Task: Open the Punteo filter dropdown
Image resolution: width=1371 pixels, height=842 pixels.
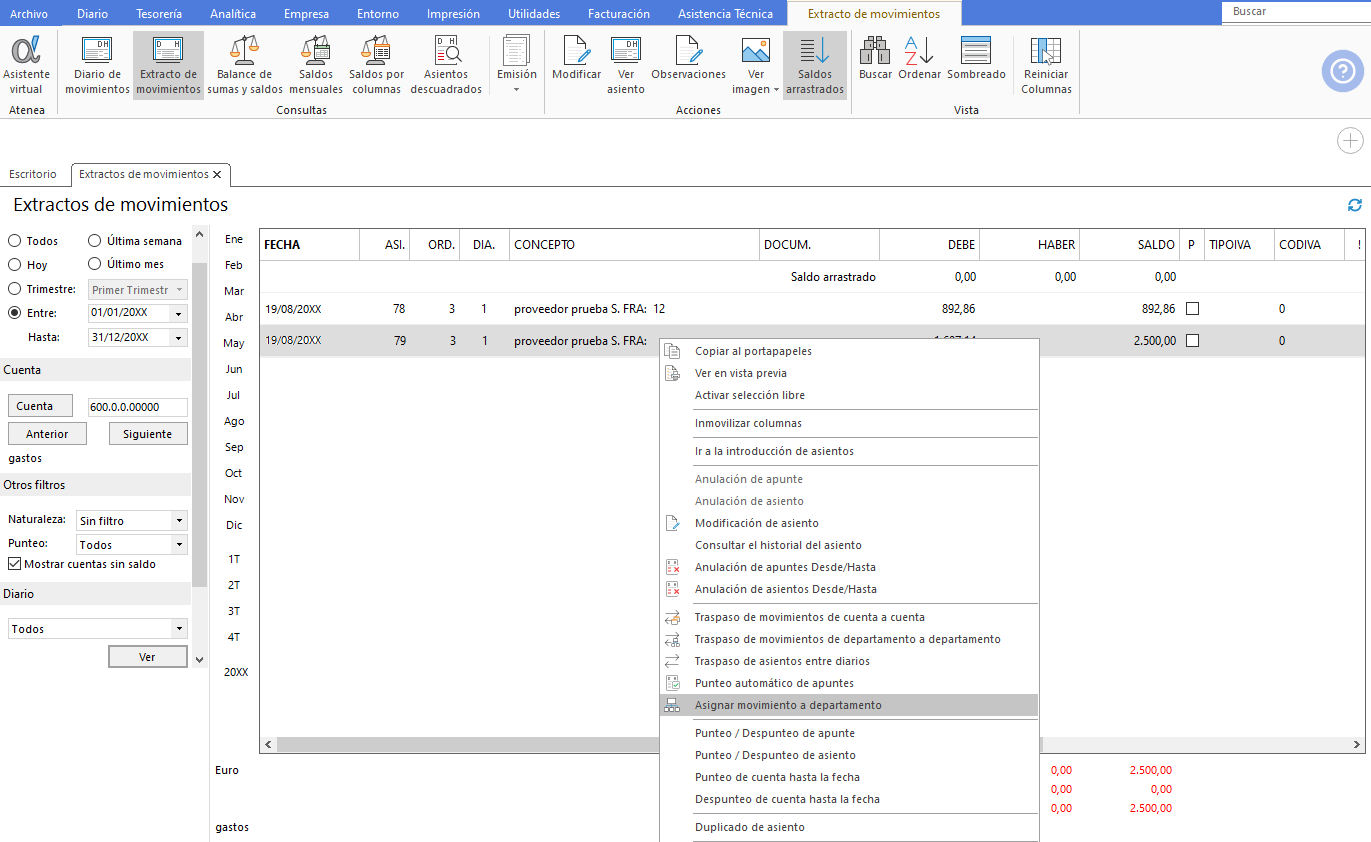Action: 179,545
